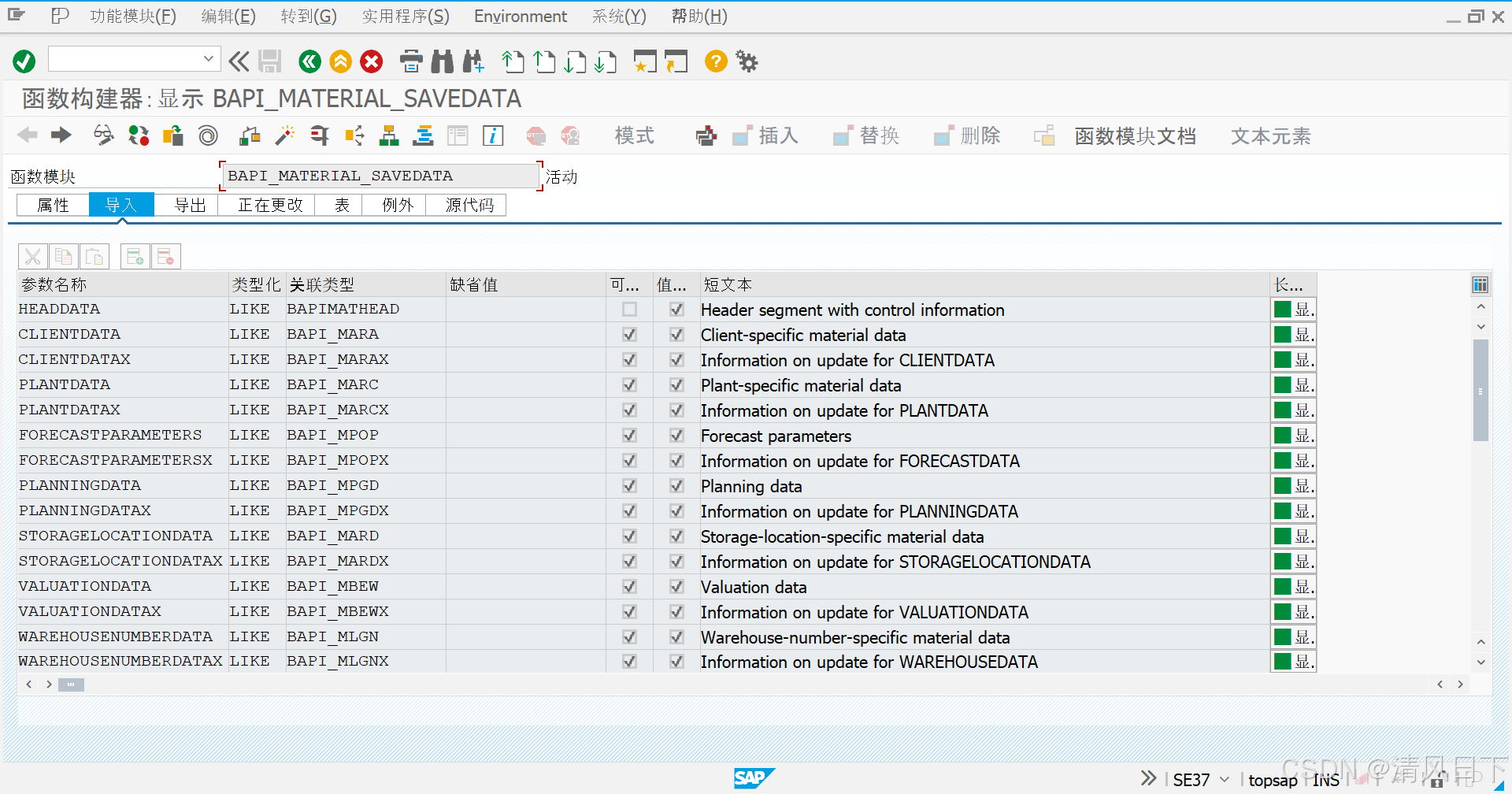The height and width of the screenshot is (794, 1512).
Task: Toggle optional checkbox for PLANNINGDATA row
Action: tap(629, 486)
